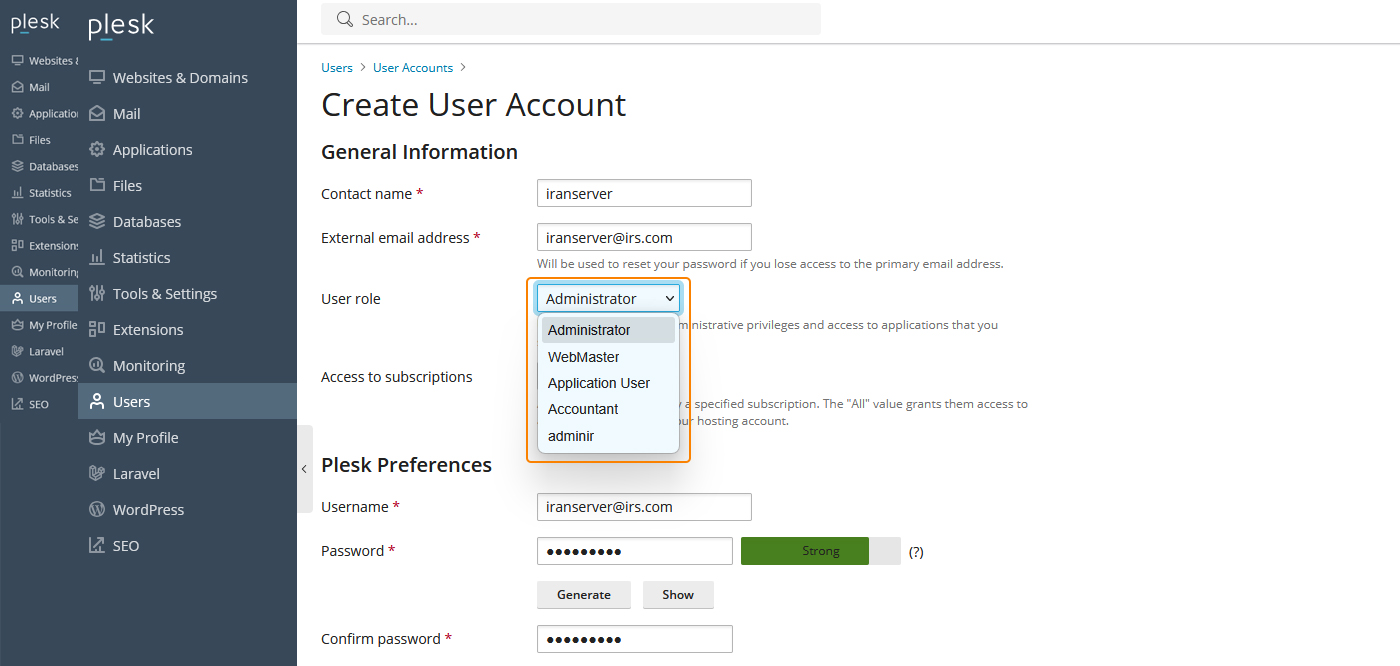
Task: Click the WordPress logo icon
Action: point(97,510)
